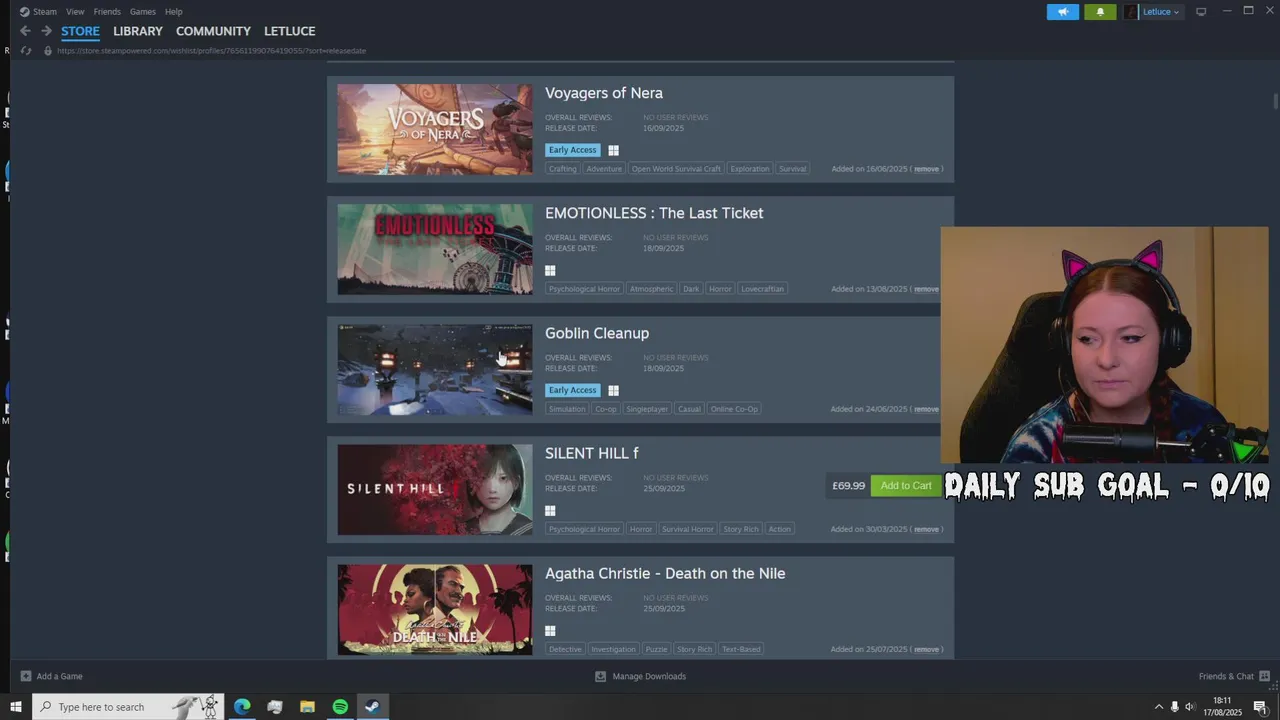Open Friends & Chat
This screenshot has height=720, width=1280.
click(1234, 676)
